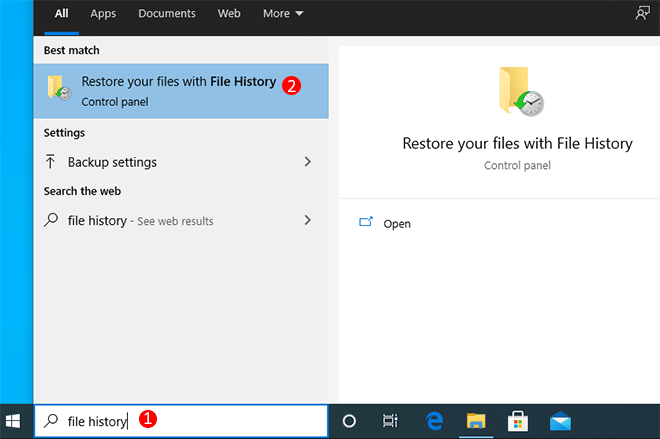
Task: Switch to the Web search tab
Action: point(229,13)
